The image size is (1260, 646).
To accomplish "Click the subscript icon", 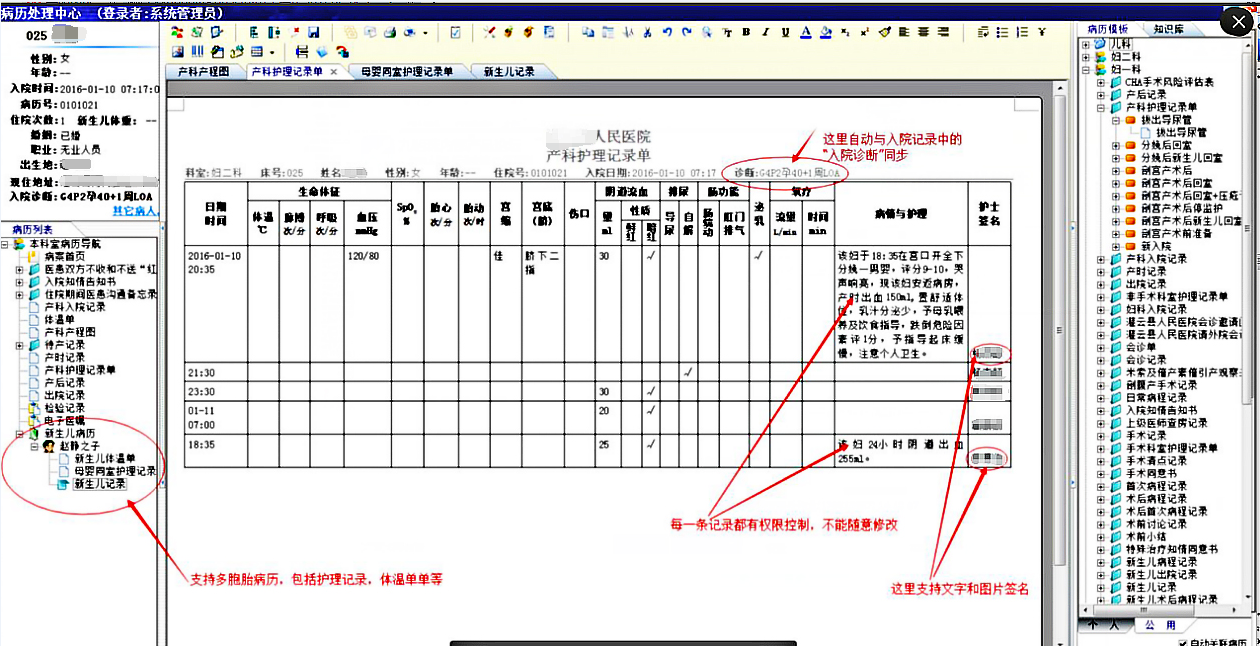I will click(845, 32).
